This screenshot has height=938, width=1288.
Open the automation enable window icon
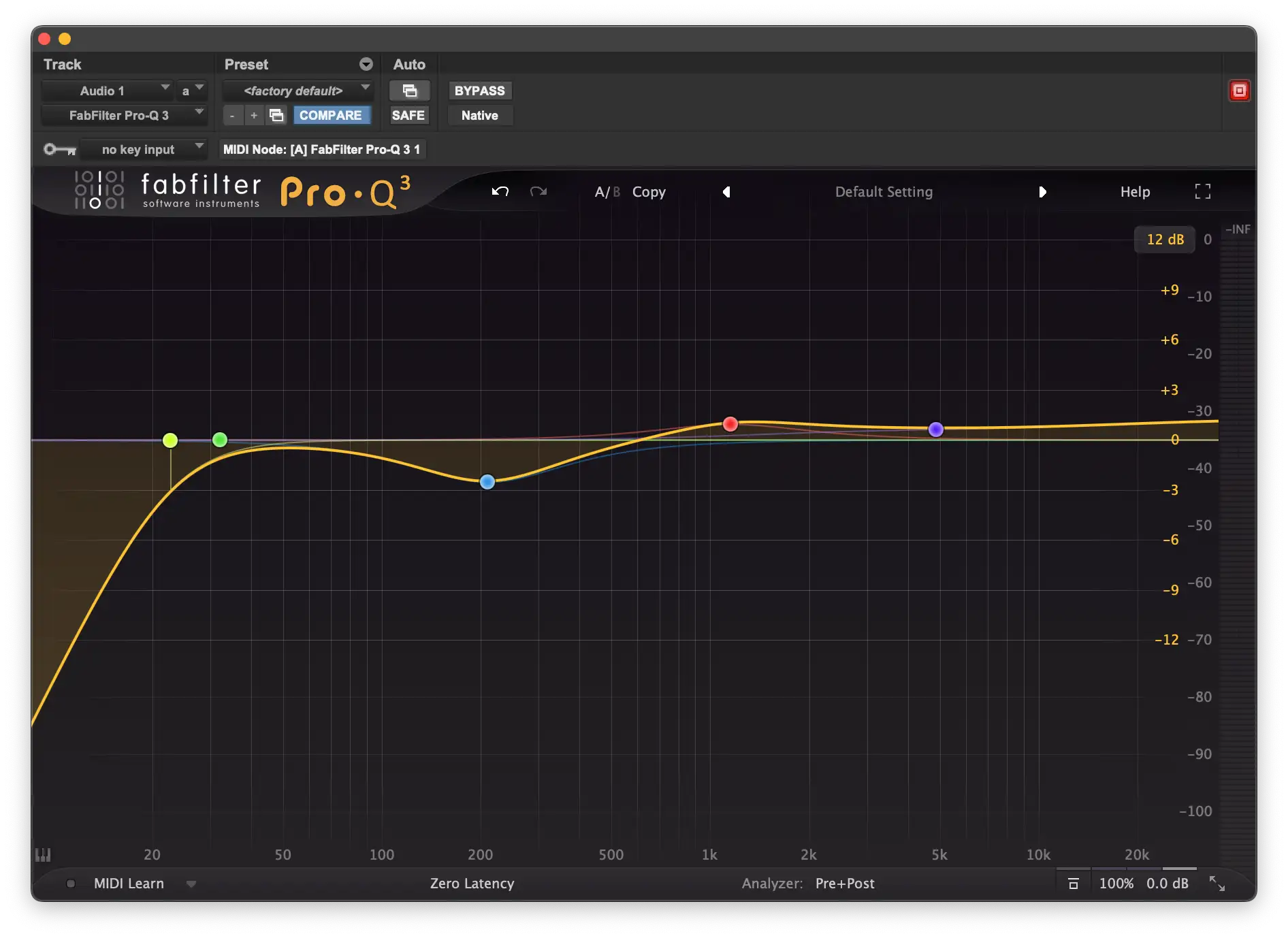pos(409,91)
